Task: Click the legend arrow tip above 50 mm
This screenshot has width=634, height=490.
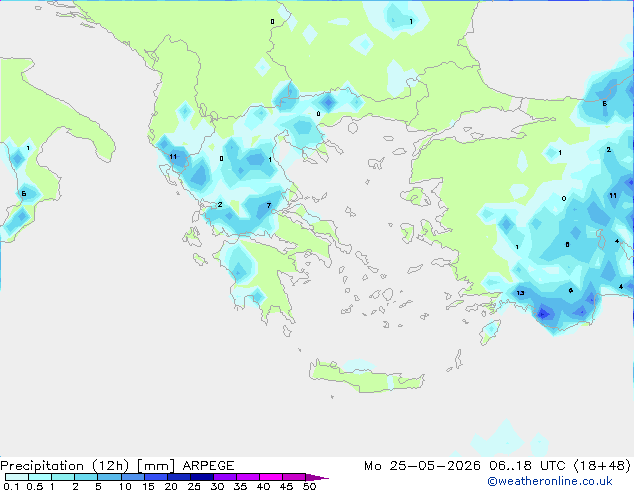Action: point(317,477)
